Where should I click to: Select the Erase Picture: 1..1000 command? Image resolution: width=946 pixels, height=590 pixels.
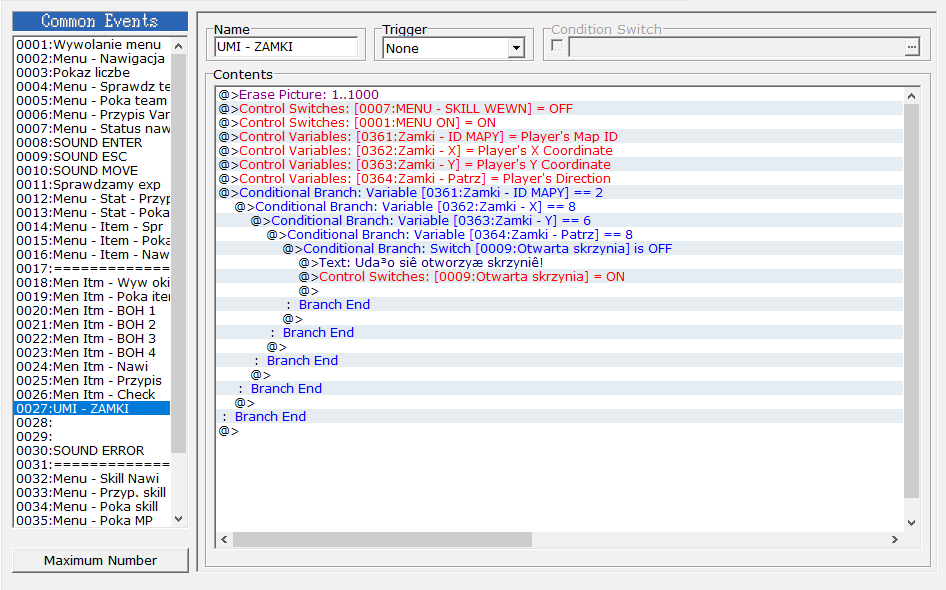click(559, 95)
